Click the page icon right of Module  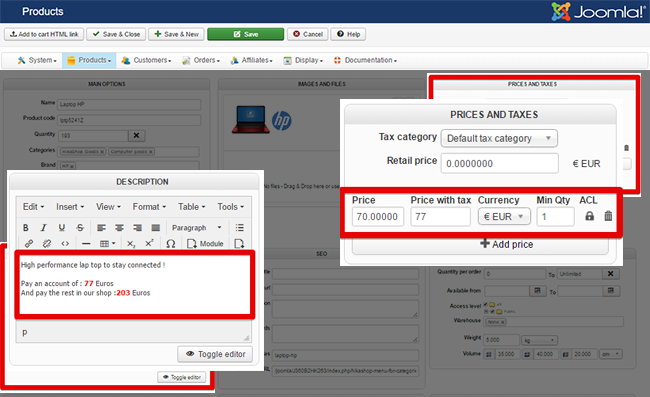(x=239, y=243)
